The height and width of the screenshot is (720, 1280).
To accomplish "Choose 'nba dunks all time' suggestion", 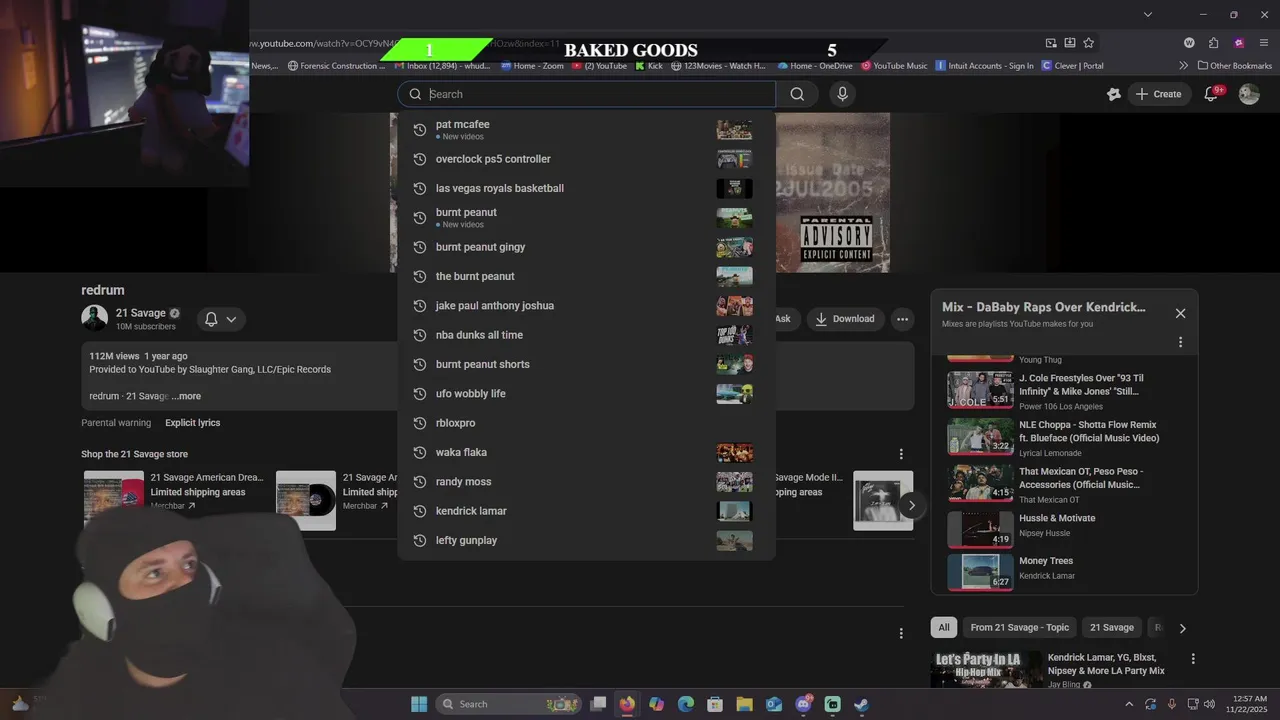I will click(x=586, y=335).
